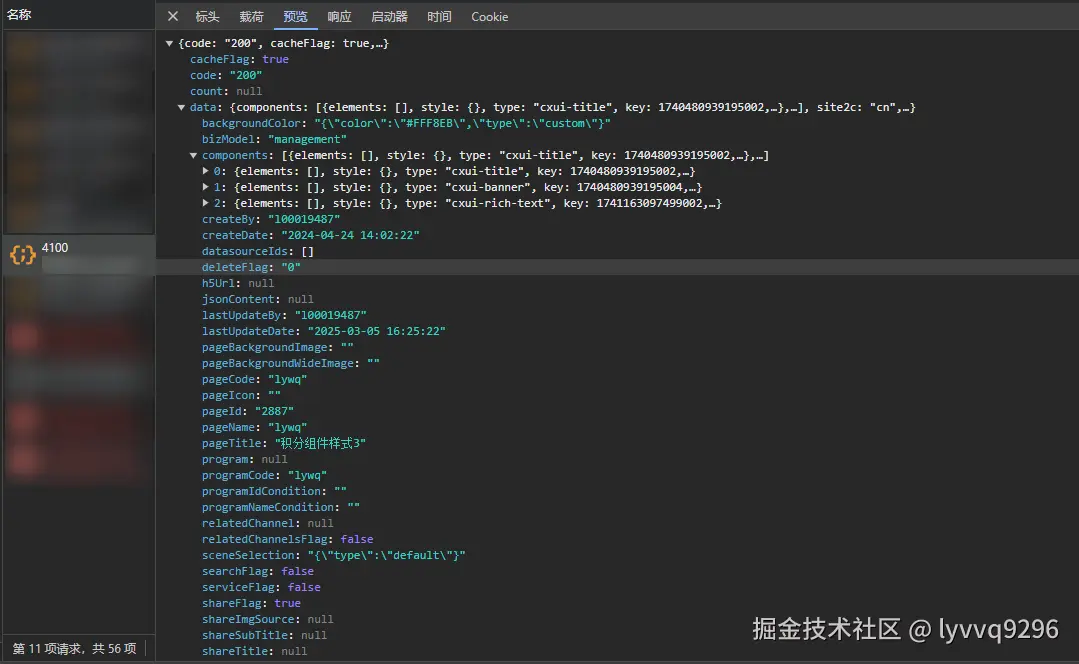Image resolution: width=1079 pixels, height=664 pixels.
Task: Click the 名称 column header
Action: coord(19,14)
